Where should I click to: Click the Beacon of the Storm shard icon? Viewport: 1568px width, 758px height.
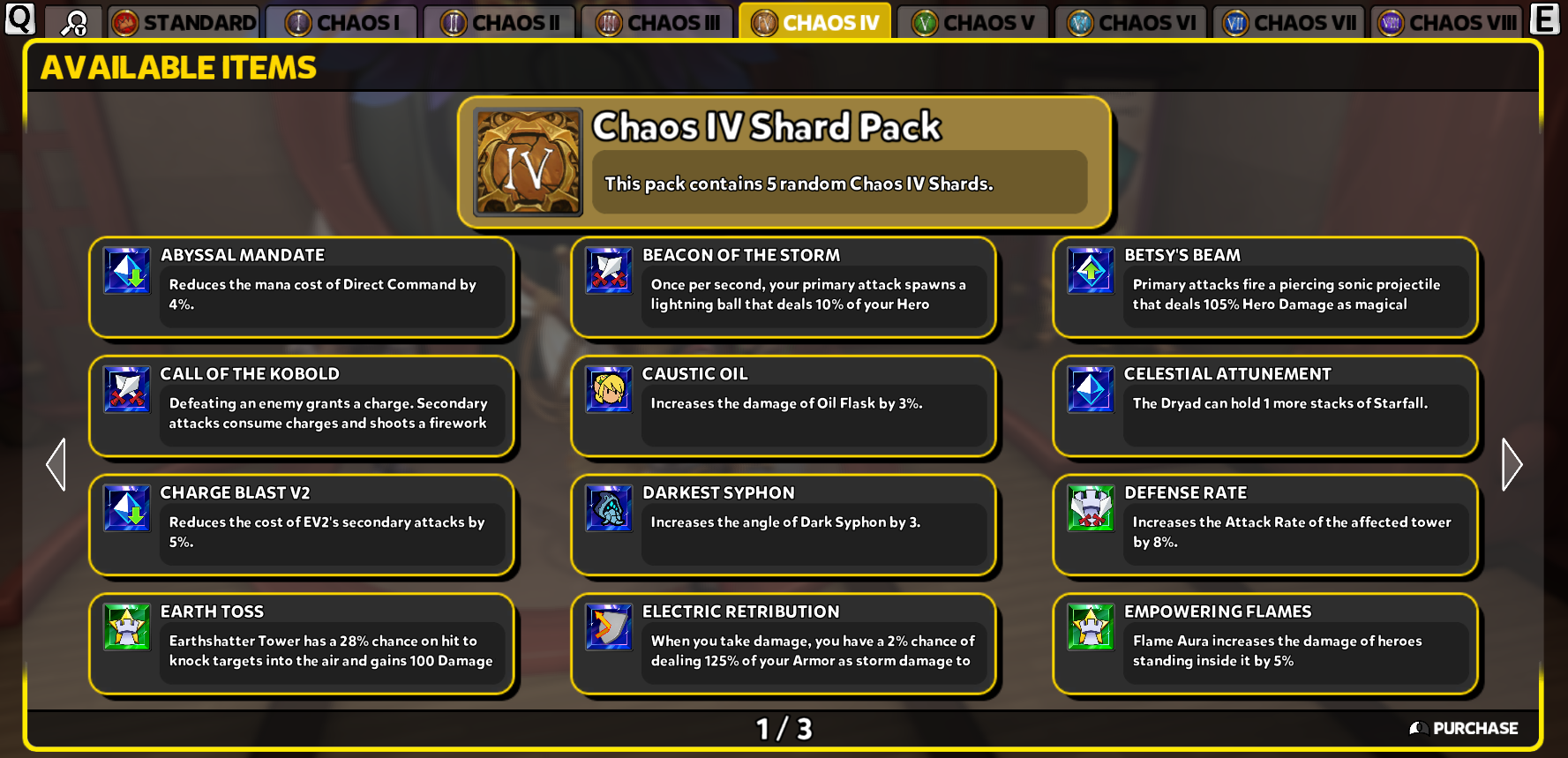[609, 270]
